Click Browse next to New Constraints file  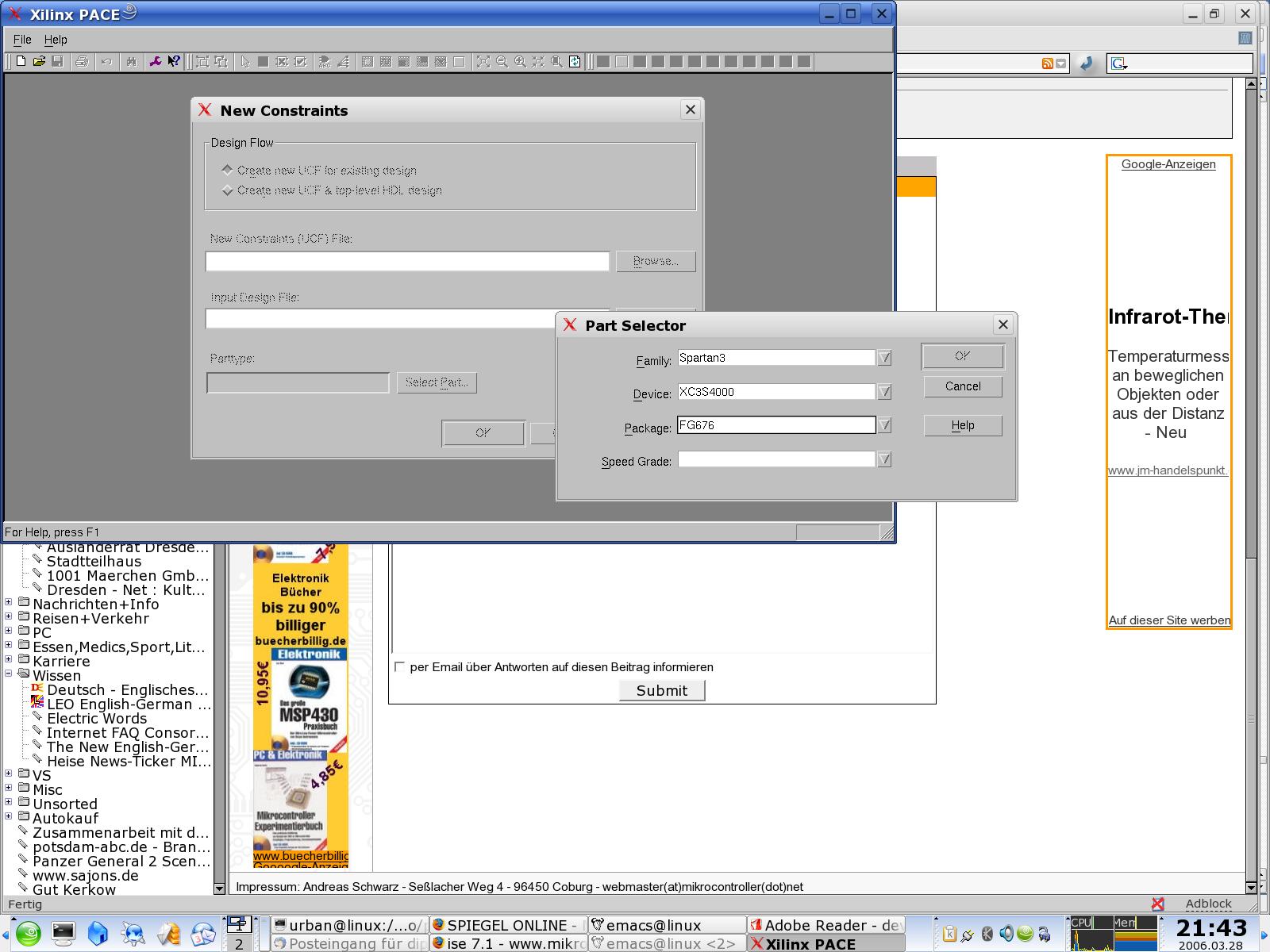pos(656,261)
